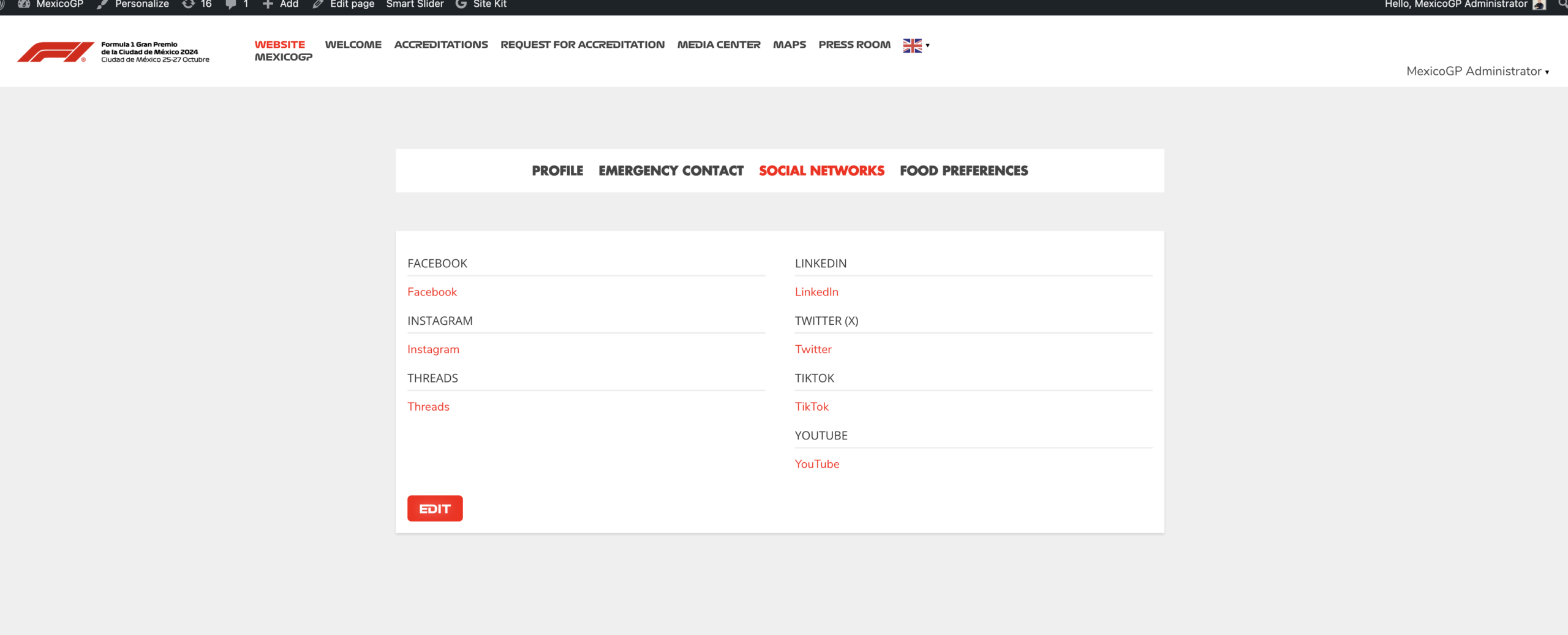
Task: Open Site Kit from the admin bar
Action: tap(481, 4)
